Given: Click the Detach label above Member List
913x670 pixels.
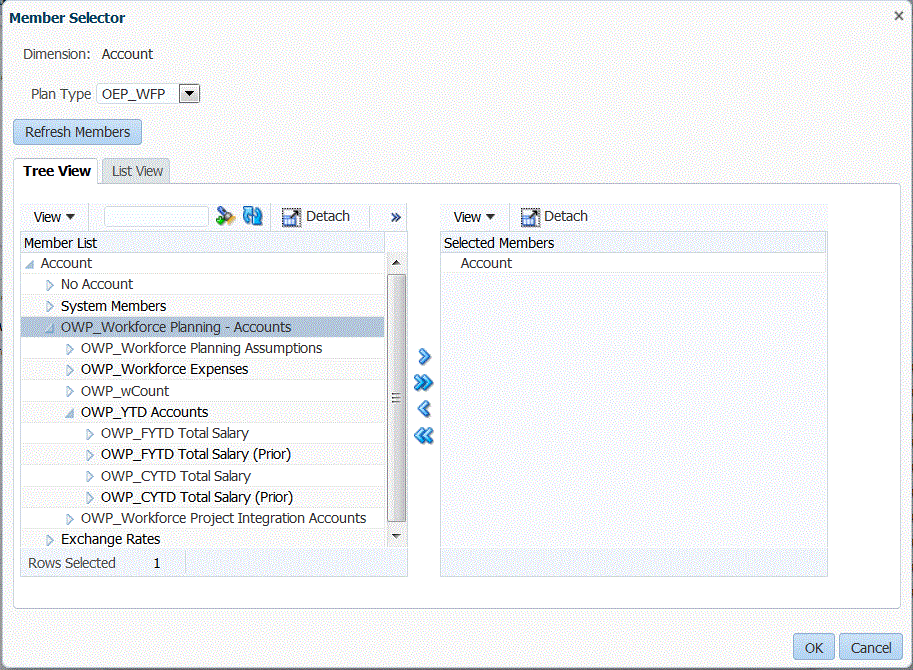Looking at the screenshot, I should (328, 216).
